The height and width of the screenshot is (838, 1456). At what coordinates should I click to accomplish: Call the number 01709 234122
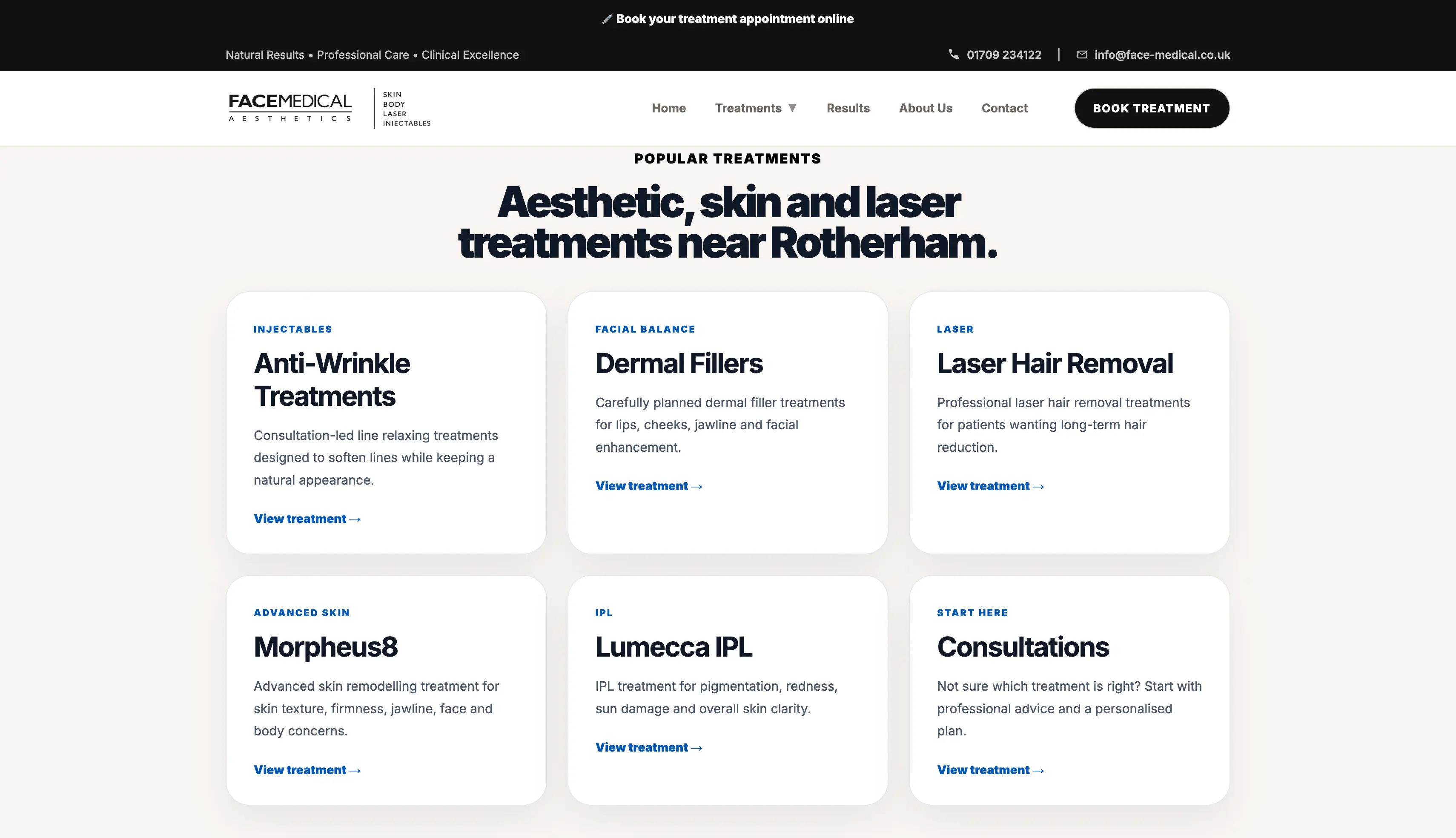(1003, 55)
